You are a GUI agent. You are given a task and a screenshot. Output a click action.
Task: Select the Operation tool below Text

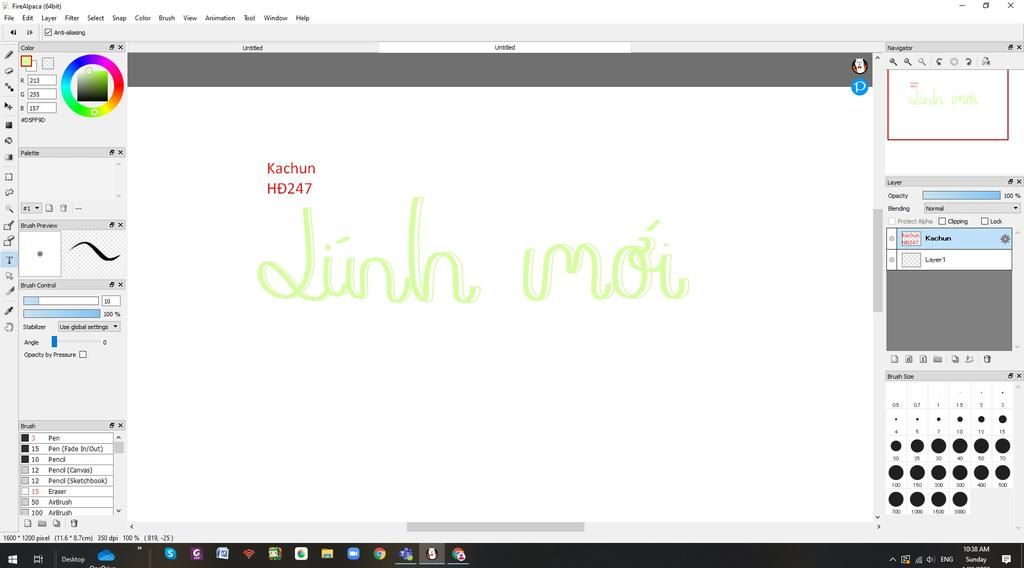pyautogui.click(x=9, y=276)
